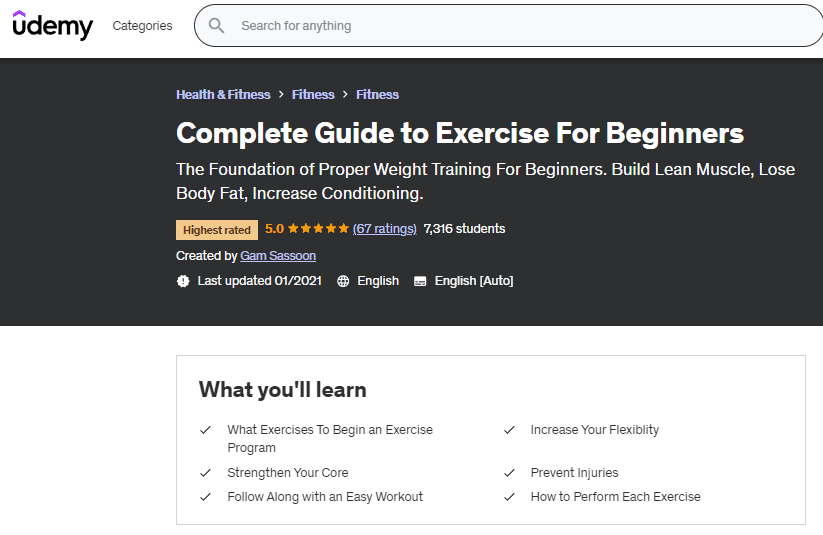The height and width of the screenshot is (535, 823).
Task: Click the Udemy logo
Action: 52,25
